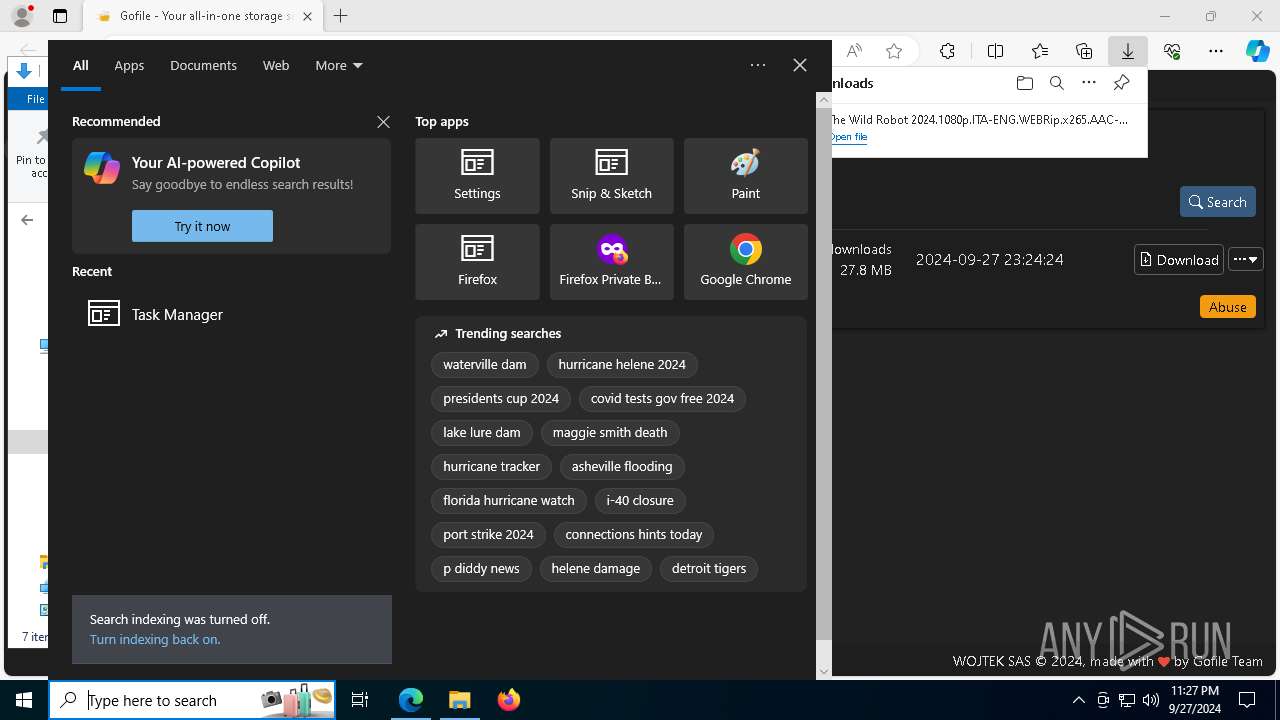Open search panel options ellipsis

coord(758,65)
